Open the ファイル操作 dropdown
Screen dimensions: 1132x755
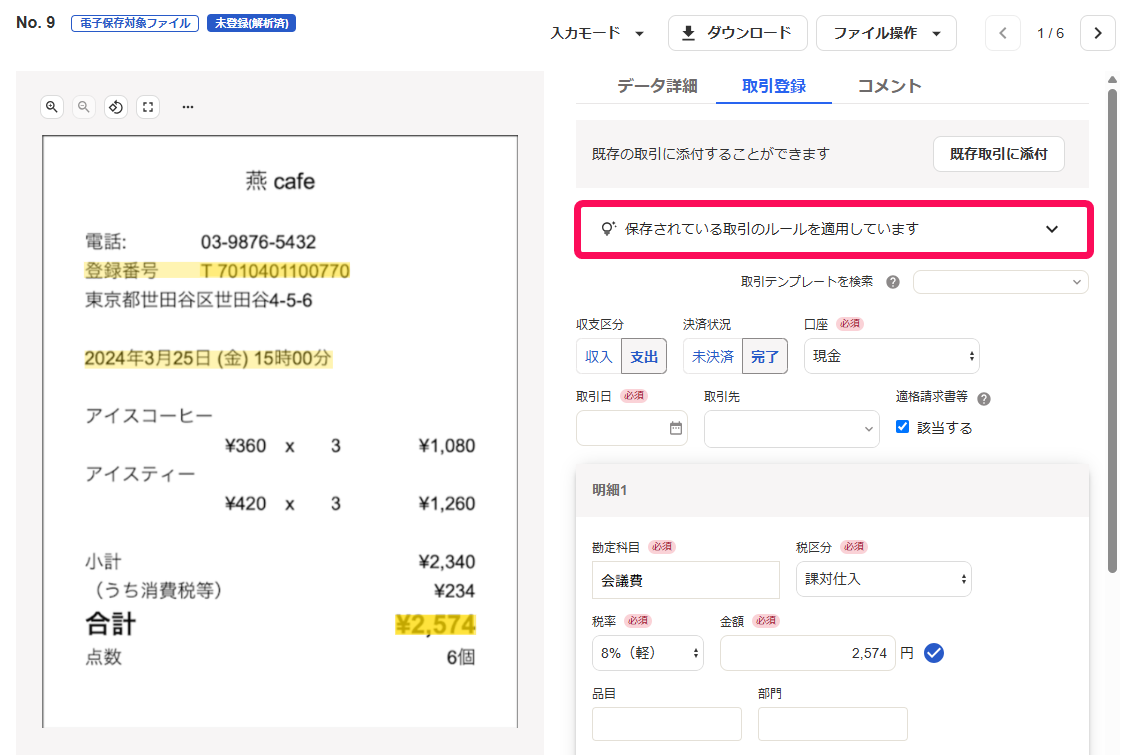click(887, 33)
